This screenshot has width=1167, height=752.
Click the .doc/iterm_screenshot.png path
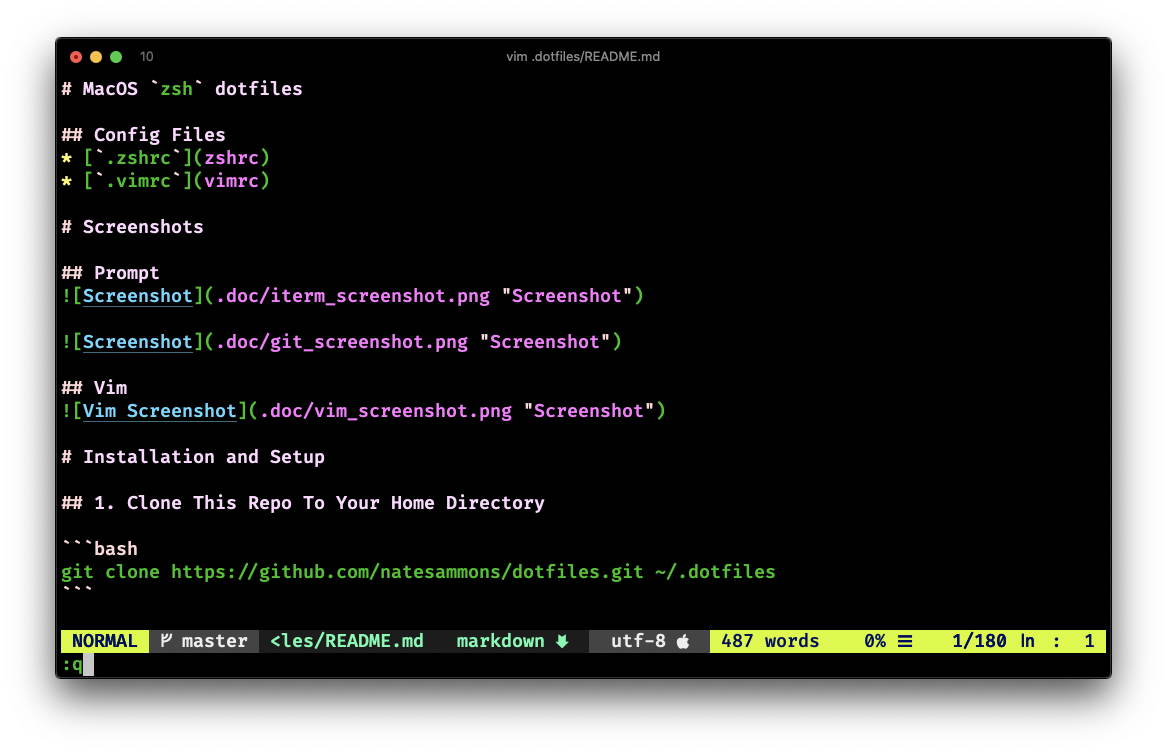(x=353, y=296)
